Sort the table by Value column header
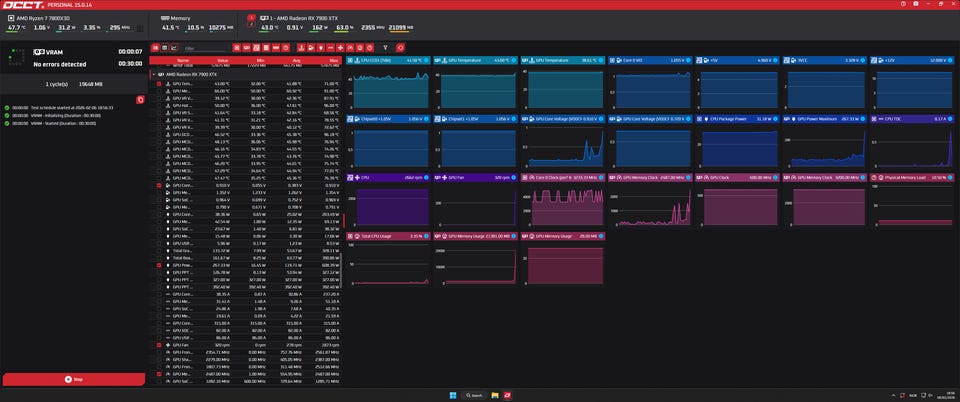 [222, 60]
